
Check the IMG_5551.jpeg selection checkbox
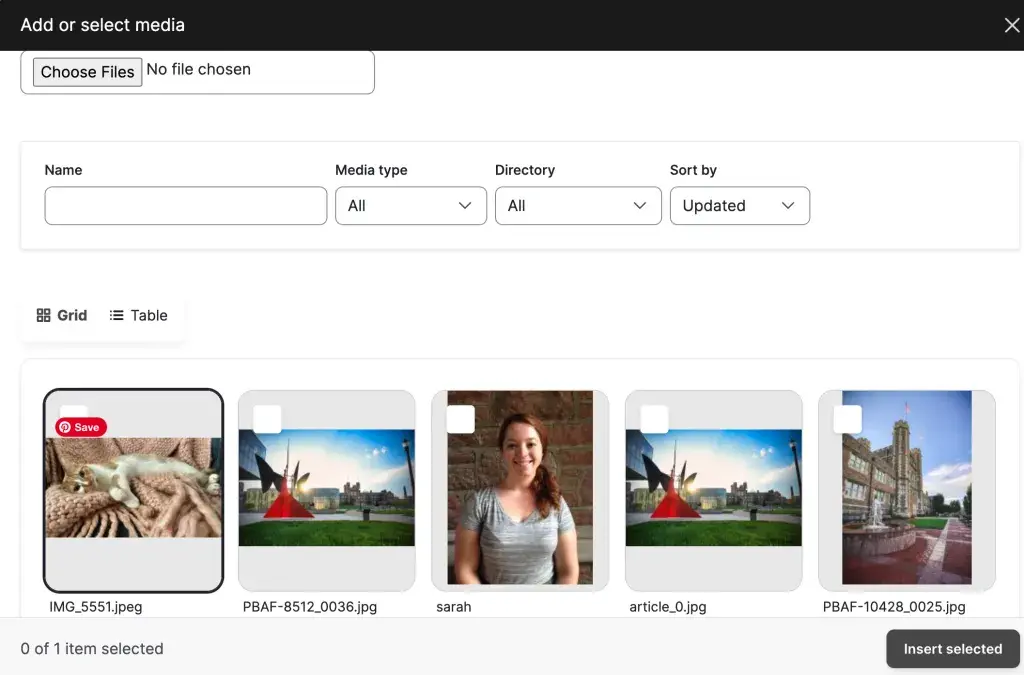click(x=74, y=411)
